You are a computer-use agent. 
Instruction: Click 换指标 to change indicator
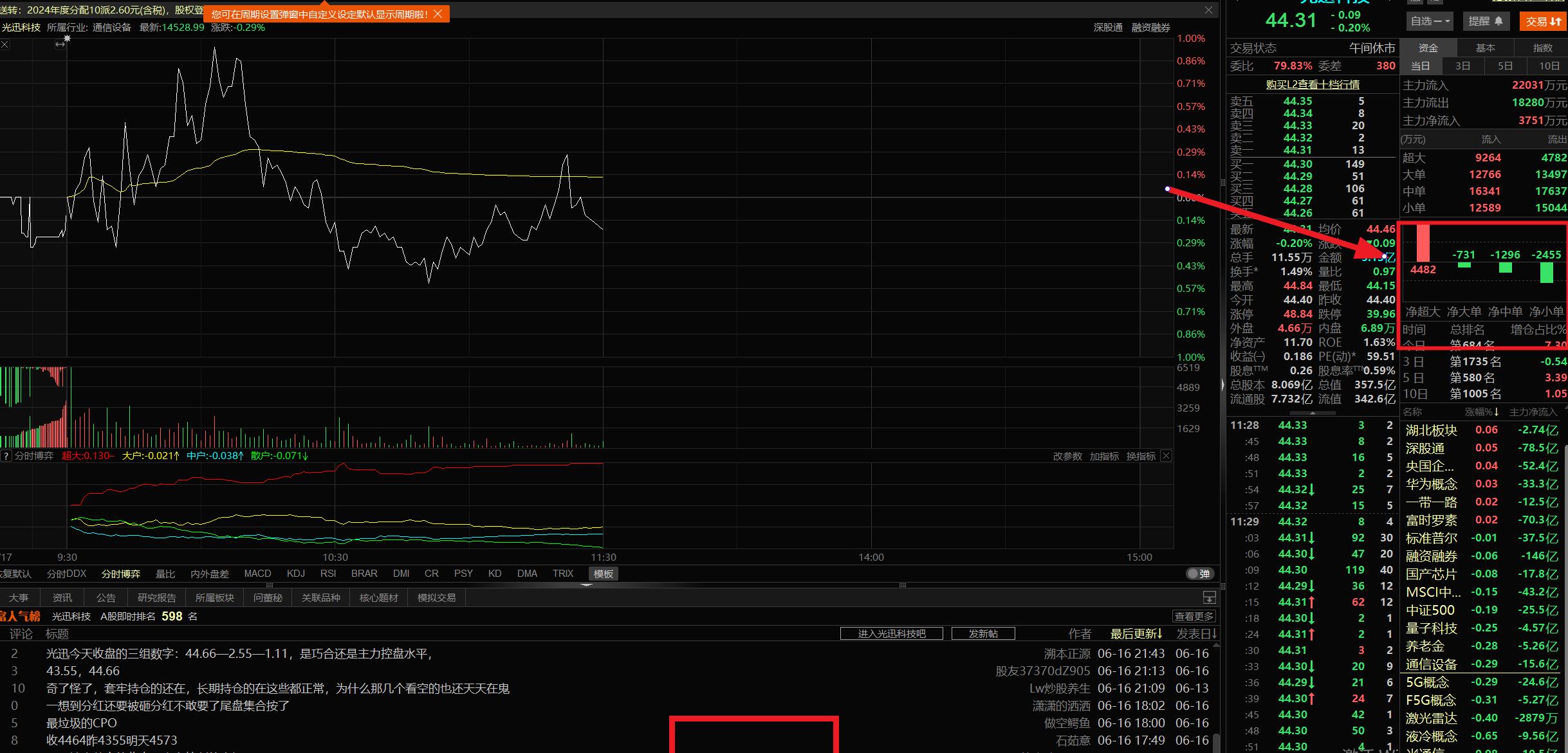1141,456
